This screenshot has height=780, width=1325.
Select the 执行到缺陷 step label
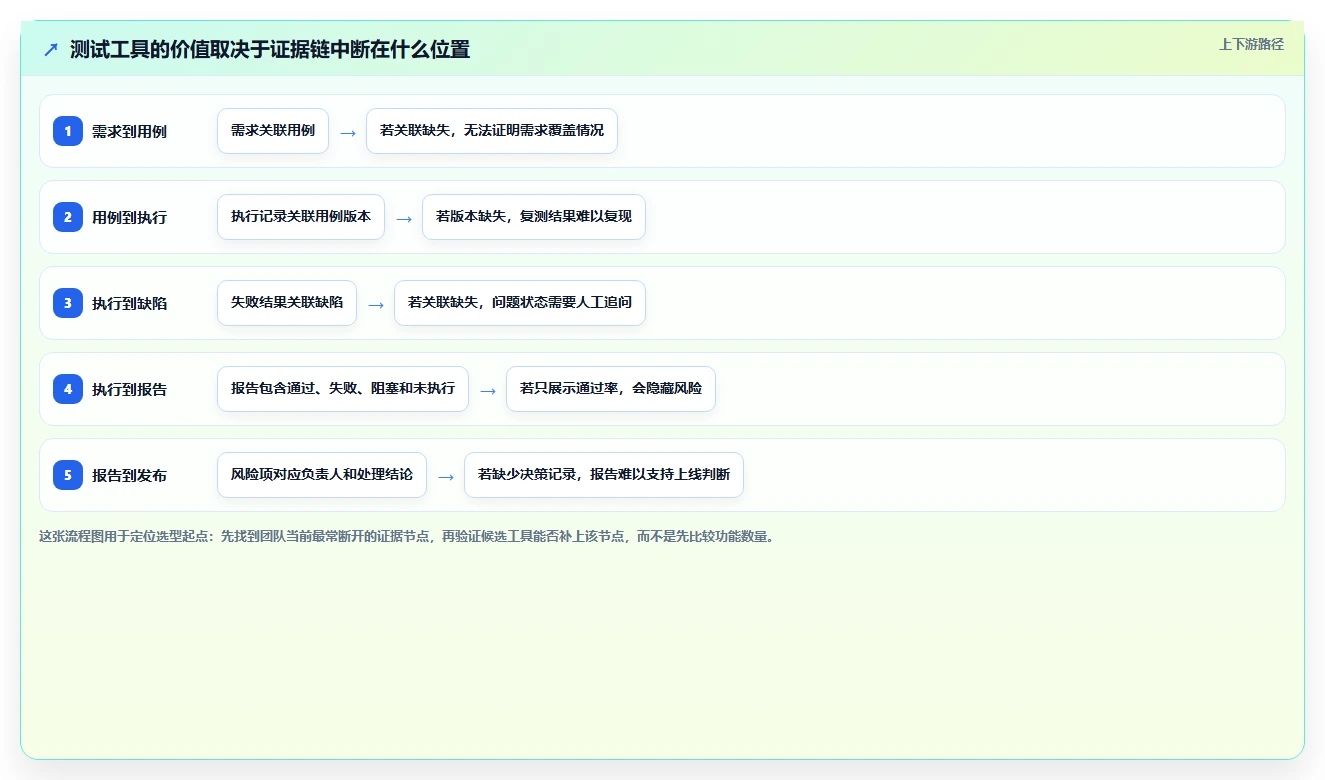tap(129, 303)
